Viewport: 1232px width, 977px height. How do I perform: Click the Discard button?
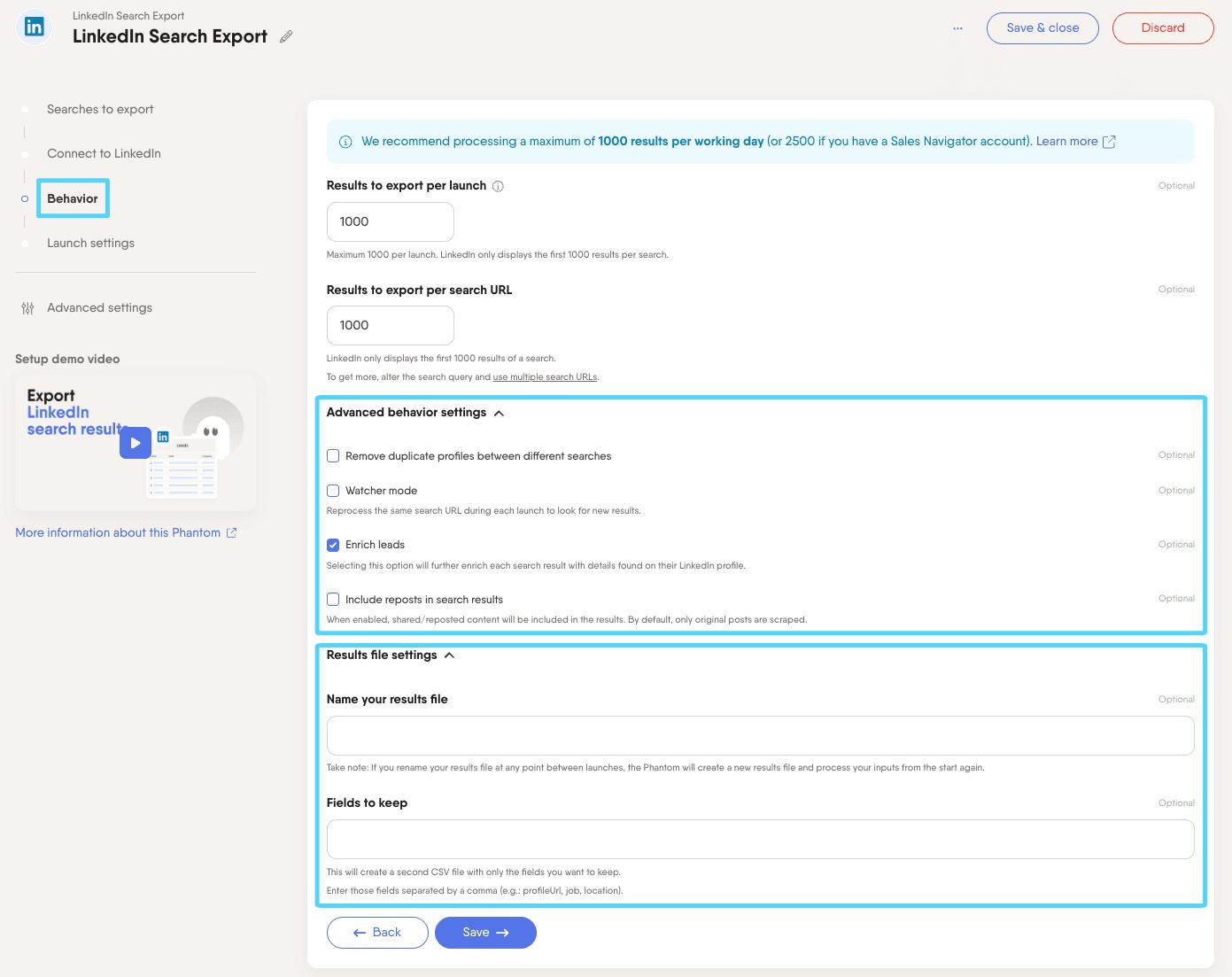[x=1163, y=28]
